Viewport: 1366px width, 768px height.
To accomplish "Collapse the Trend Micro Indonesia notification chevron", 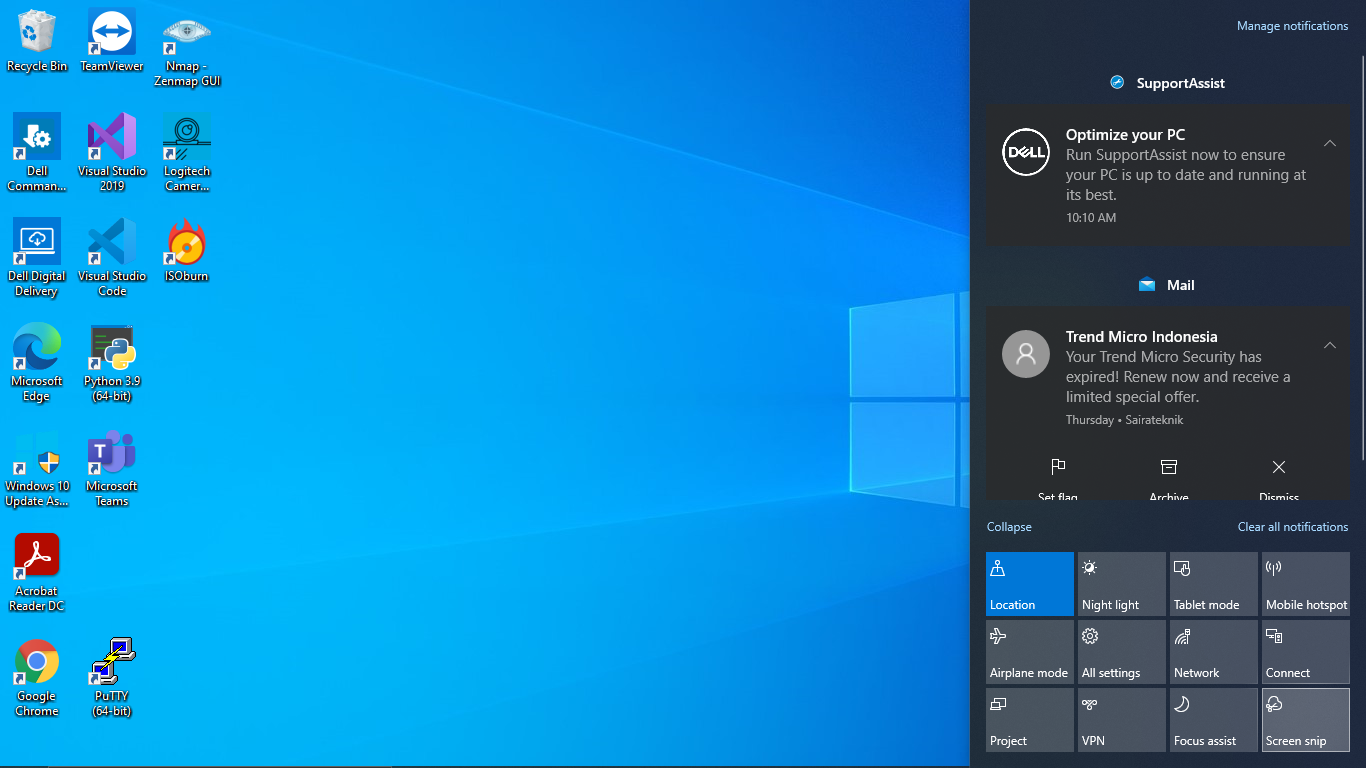I will tap(1330, 345).
